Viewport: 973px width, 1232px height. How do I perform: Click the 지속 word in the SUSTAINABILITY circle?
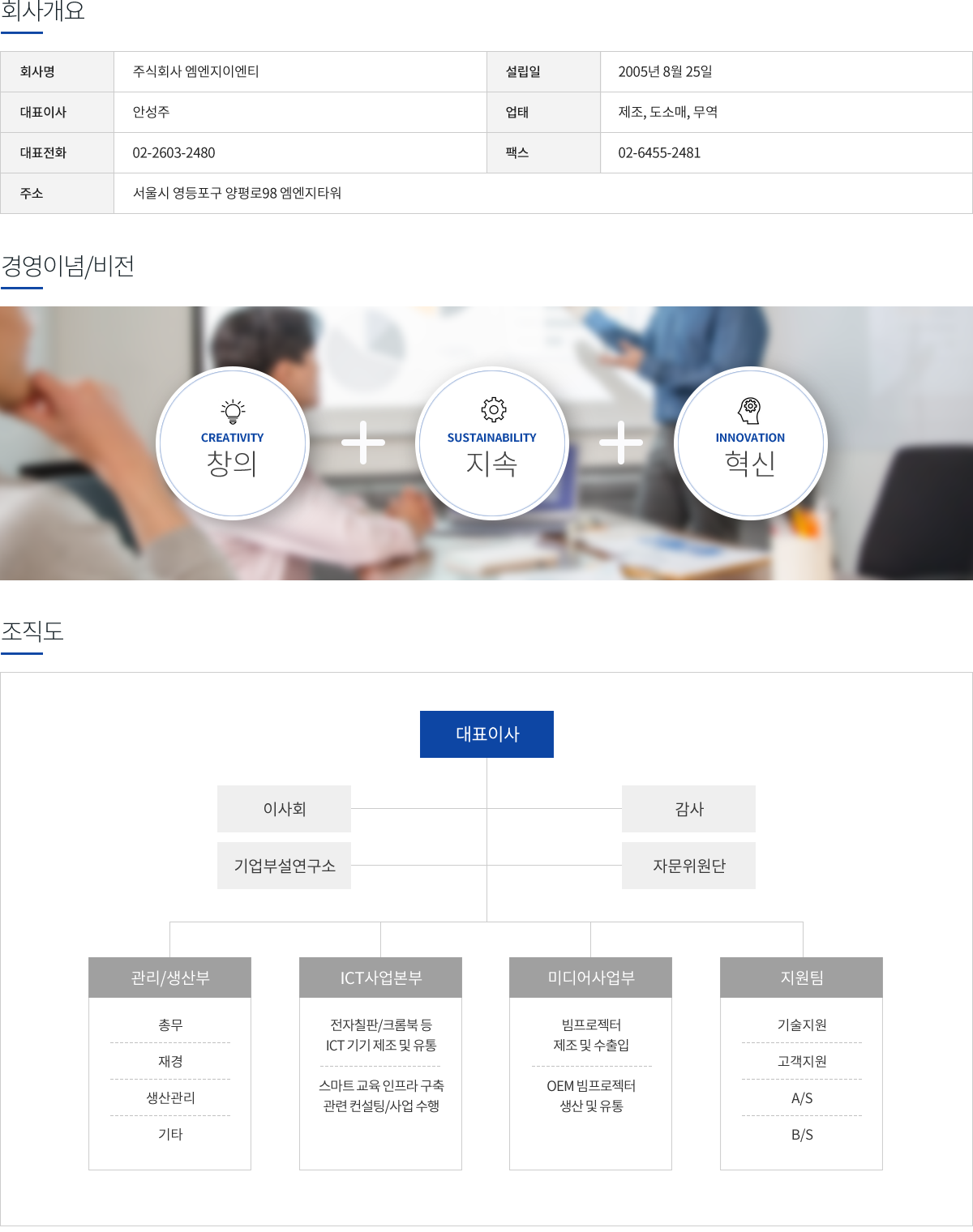point(491,464)
